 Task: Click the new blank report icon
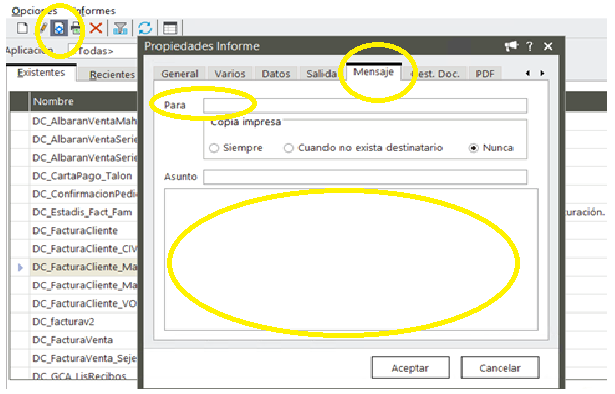coord(22,28)
